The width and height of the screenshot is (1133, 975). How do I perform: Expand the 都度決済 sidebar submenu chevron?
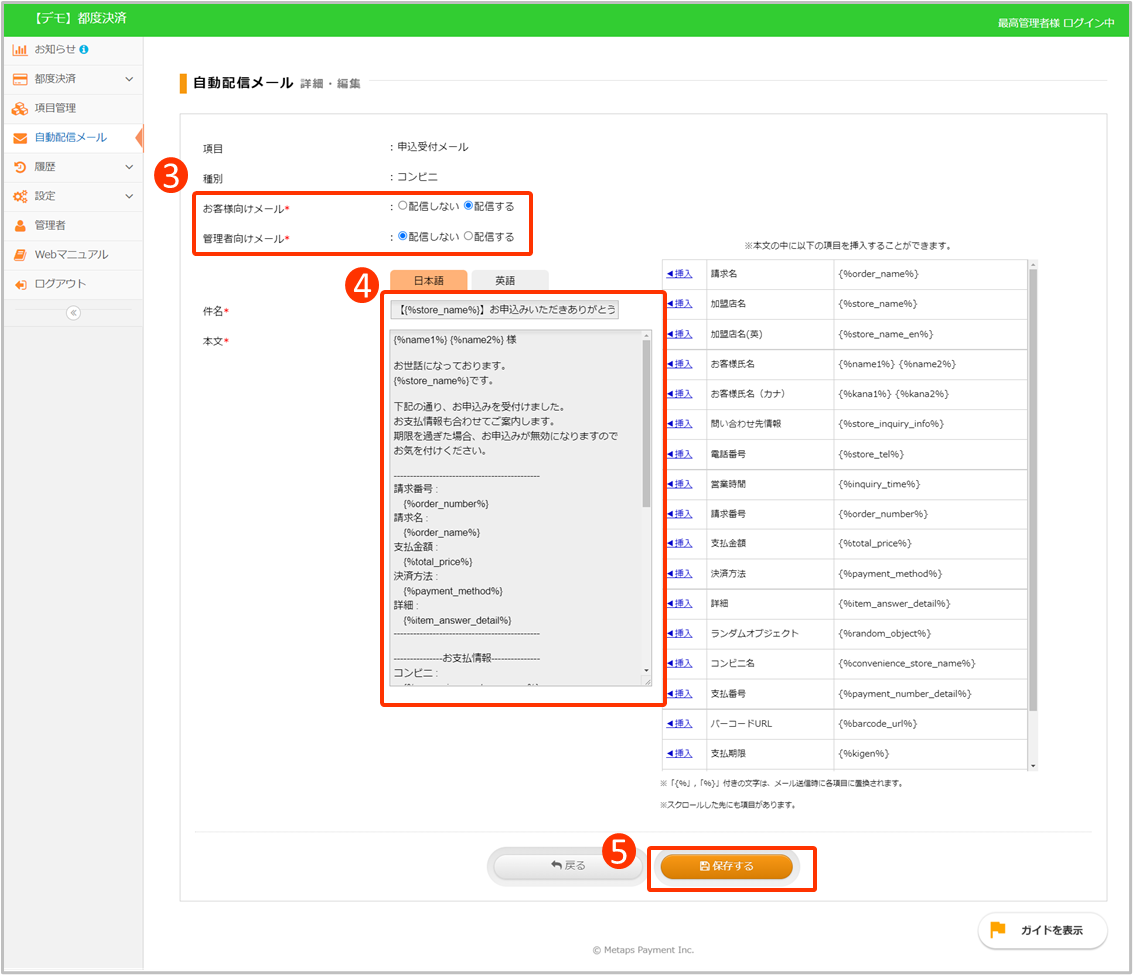tap(128, 79)
